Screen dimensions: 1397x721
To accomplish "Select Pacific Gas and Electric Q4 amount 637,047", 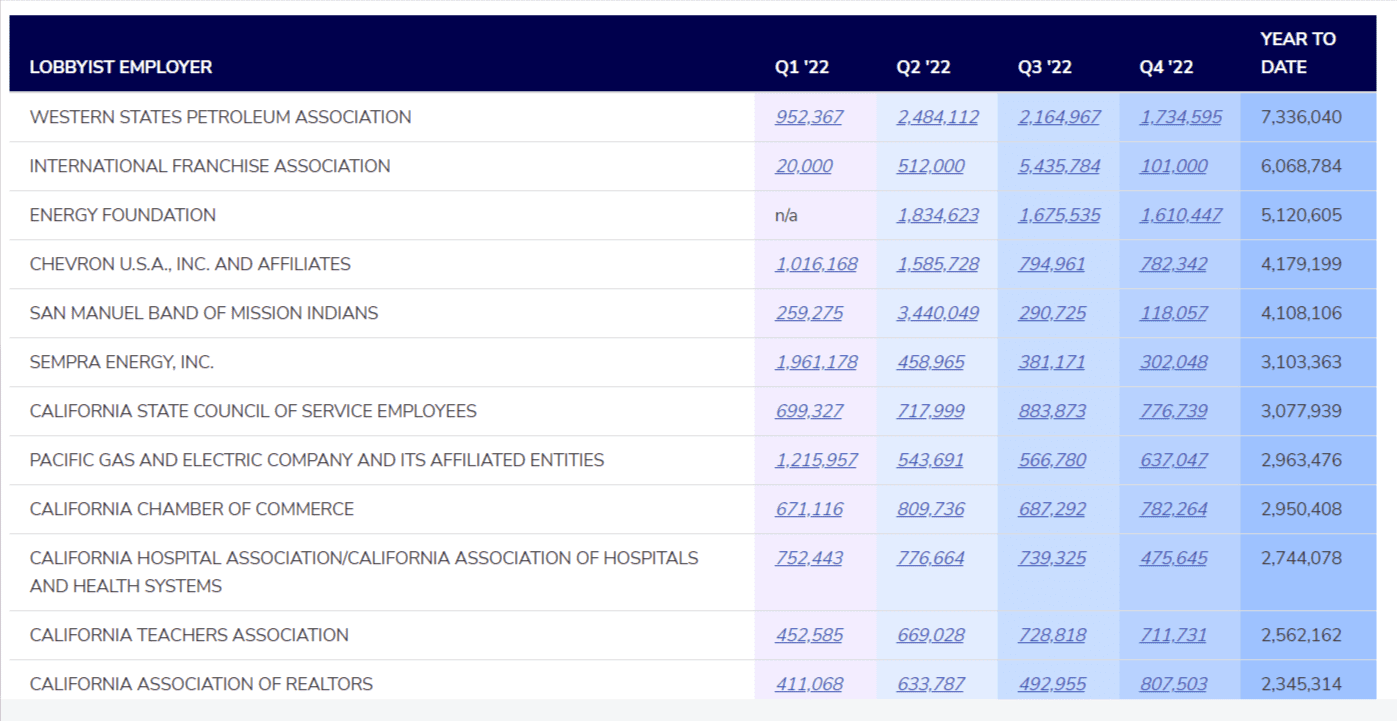I will click(x=1173, y=460).
